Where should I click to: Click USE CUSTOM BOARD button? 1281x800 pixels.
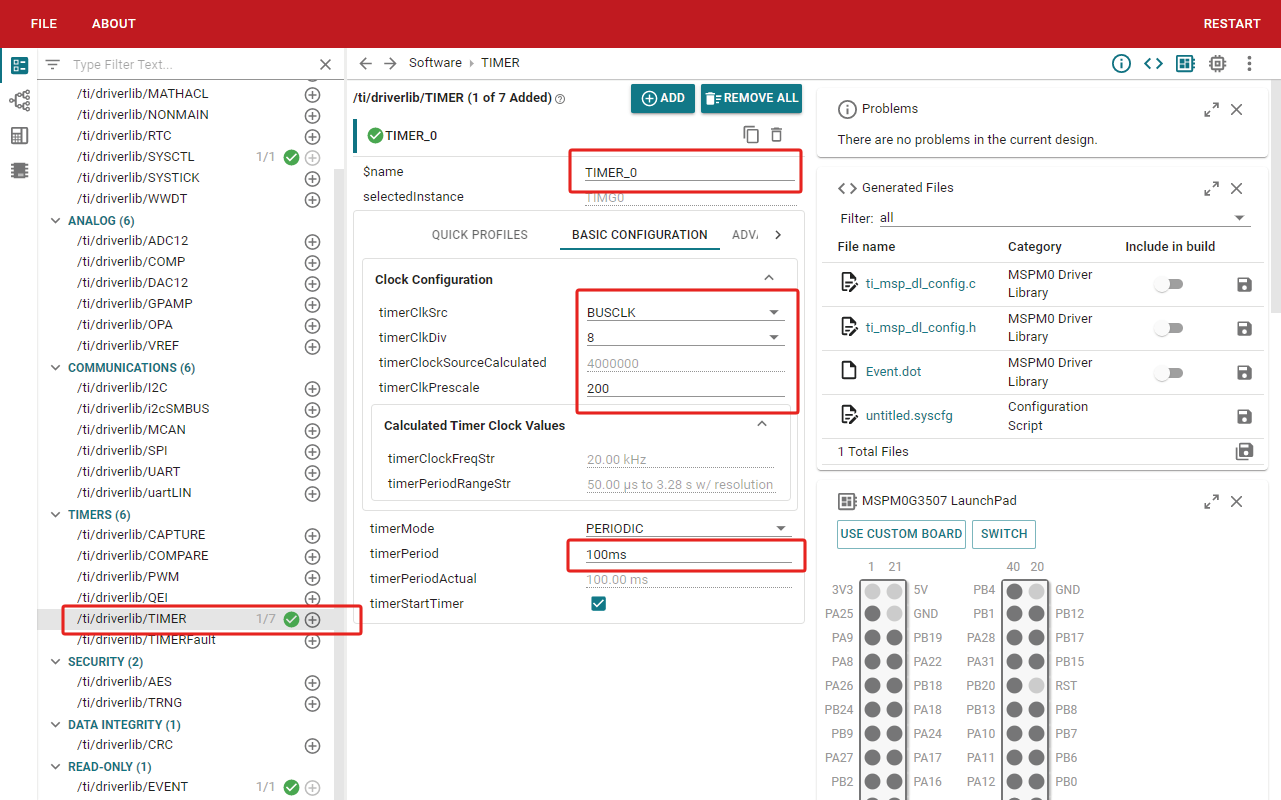(901, 534)
